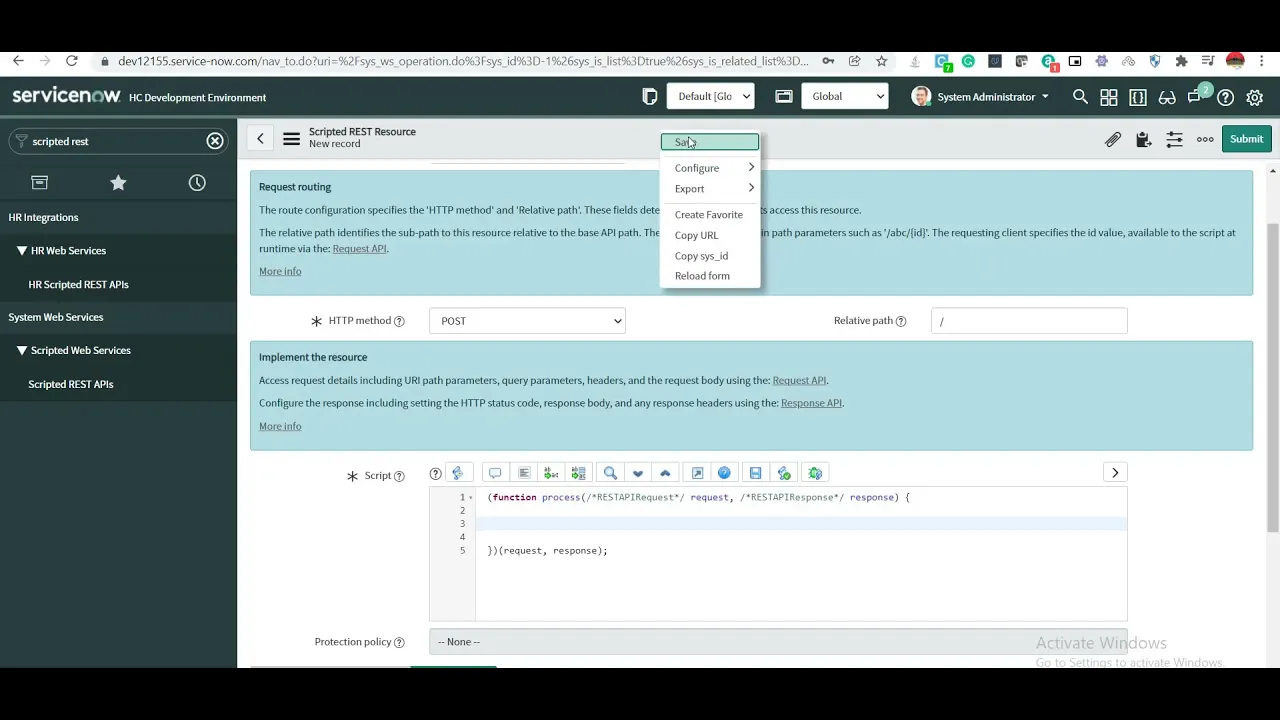The width and height of the screenshot is (1280, 720).
Task: Collapse the HR Web Services navigator module
Action: [x=22, y=251]
